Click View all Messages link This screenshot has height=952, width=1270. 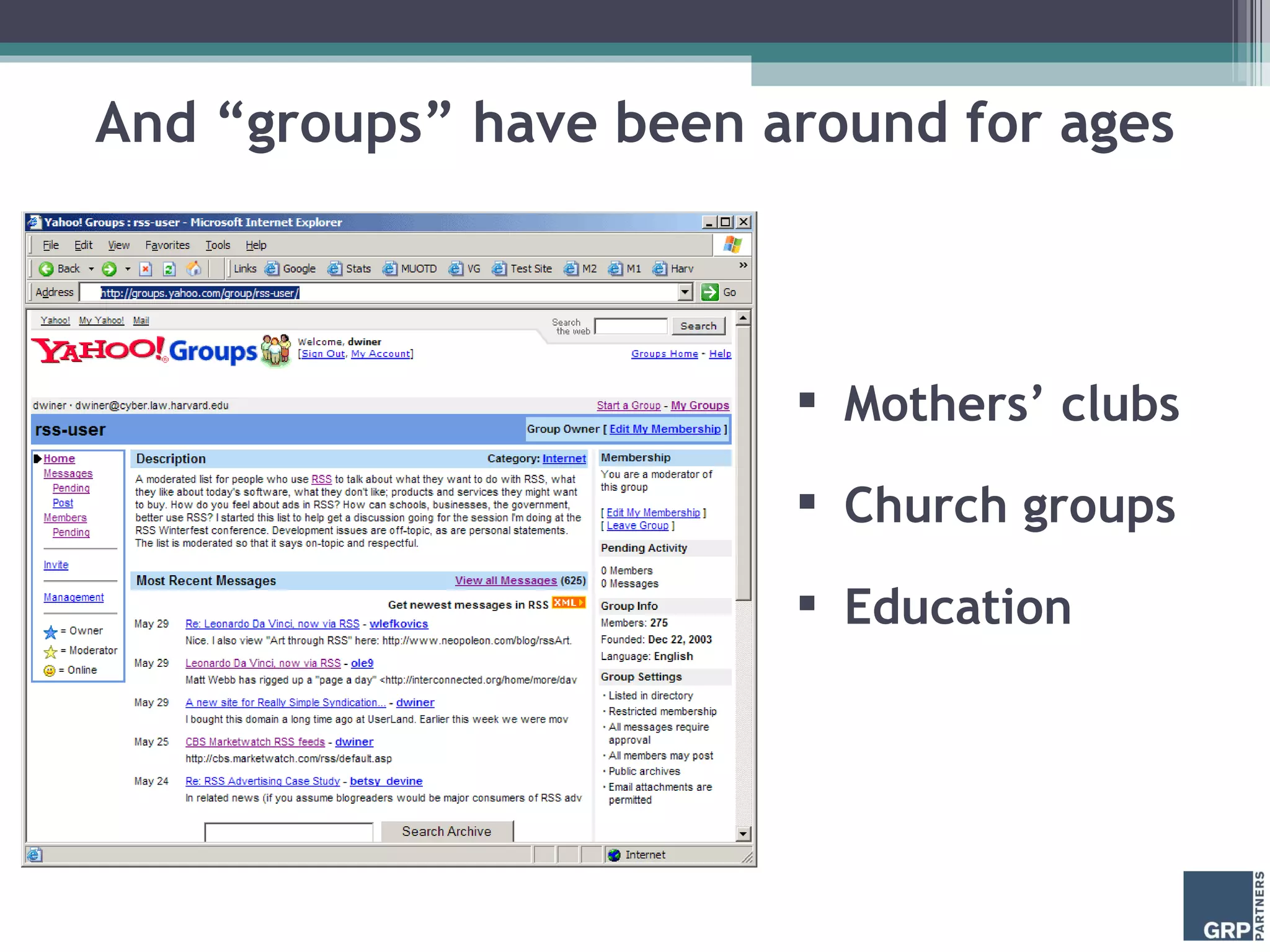506,581
